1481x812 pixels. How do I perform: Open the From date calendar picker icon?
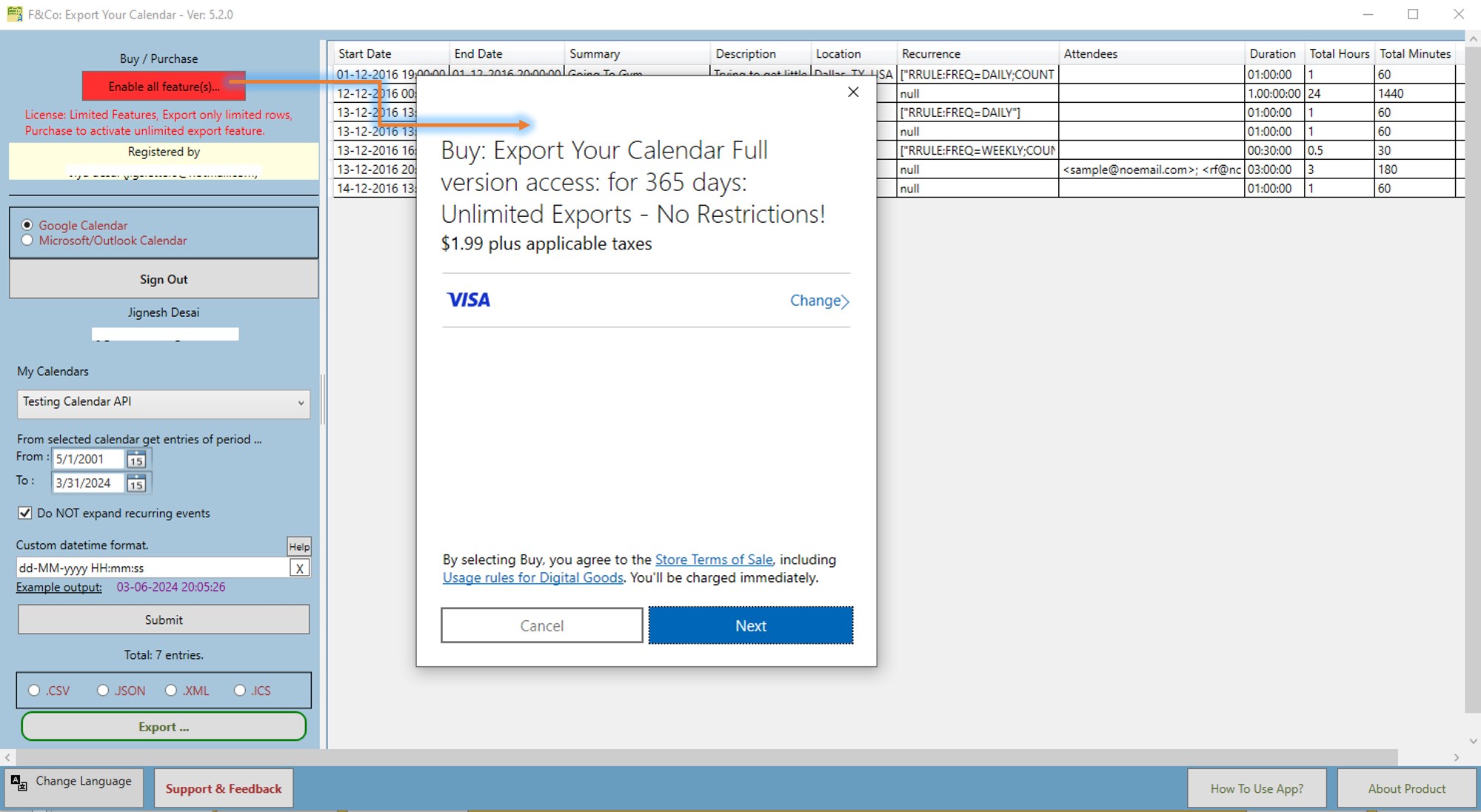tap(136, 460)
